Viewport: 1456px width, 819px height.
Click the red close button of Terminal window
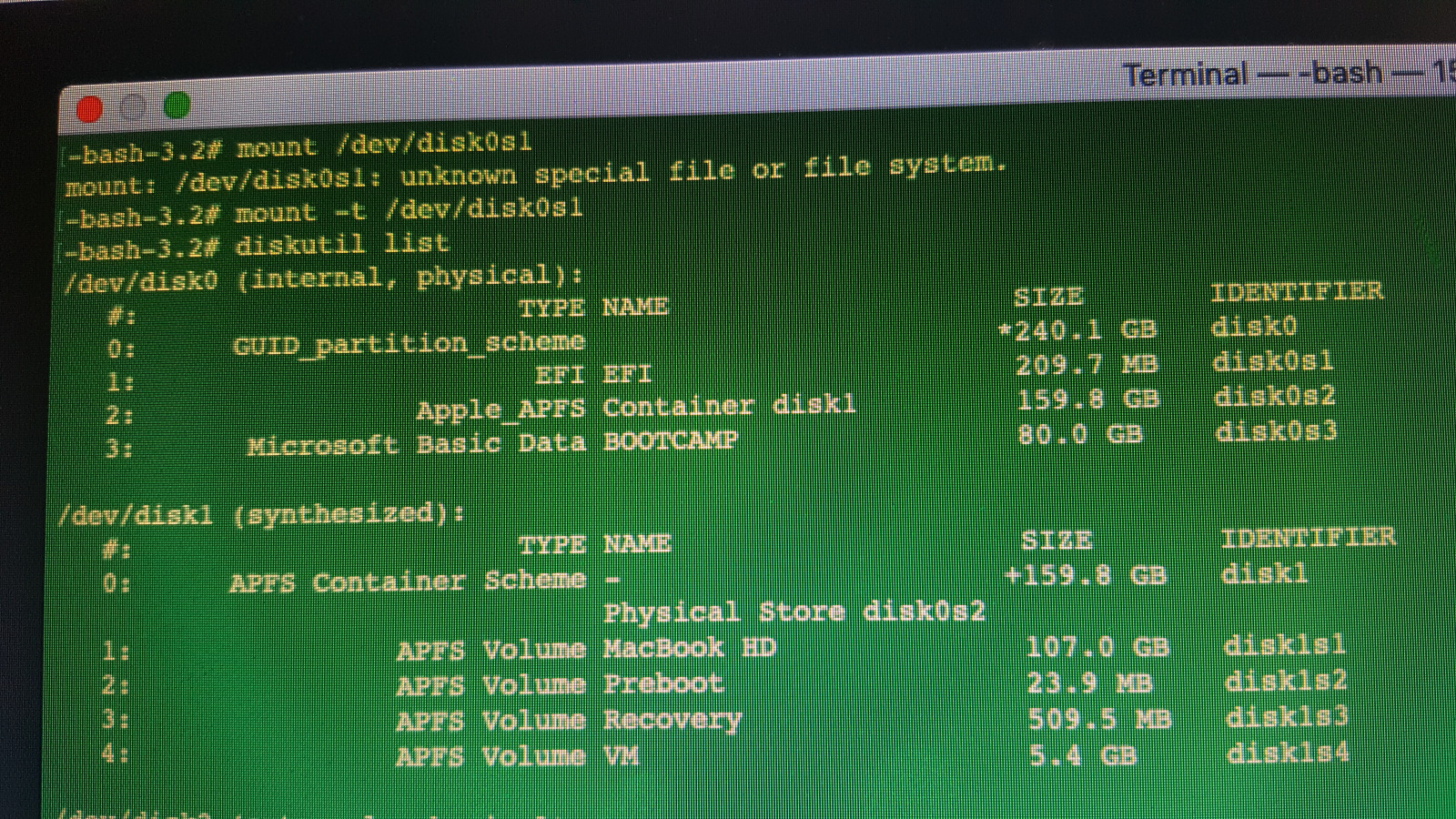(90, 109)
